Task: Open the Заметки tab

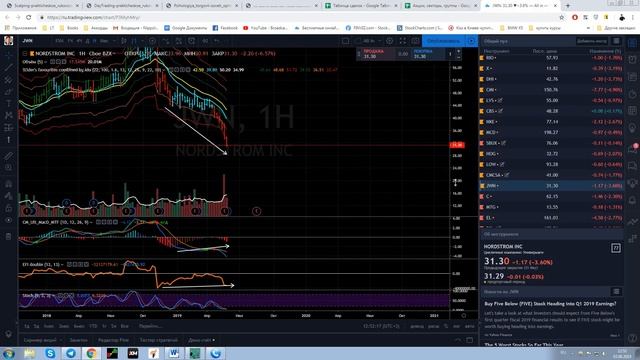Action: [x=78, y=340]
